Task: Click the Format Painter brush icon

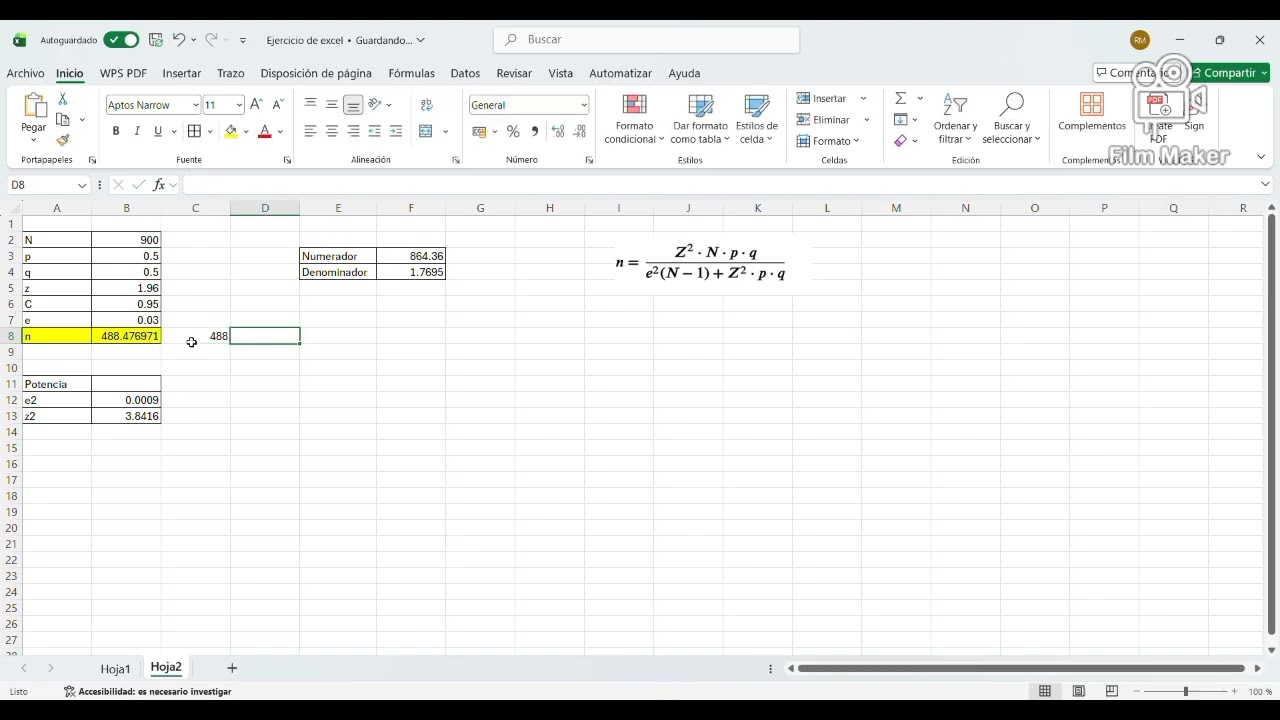Action: tap(63, 140)
